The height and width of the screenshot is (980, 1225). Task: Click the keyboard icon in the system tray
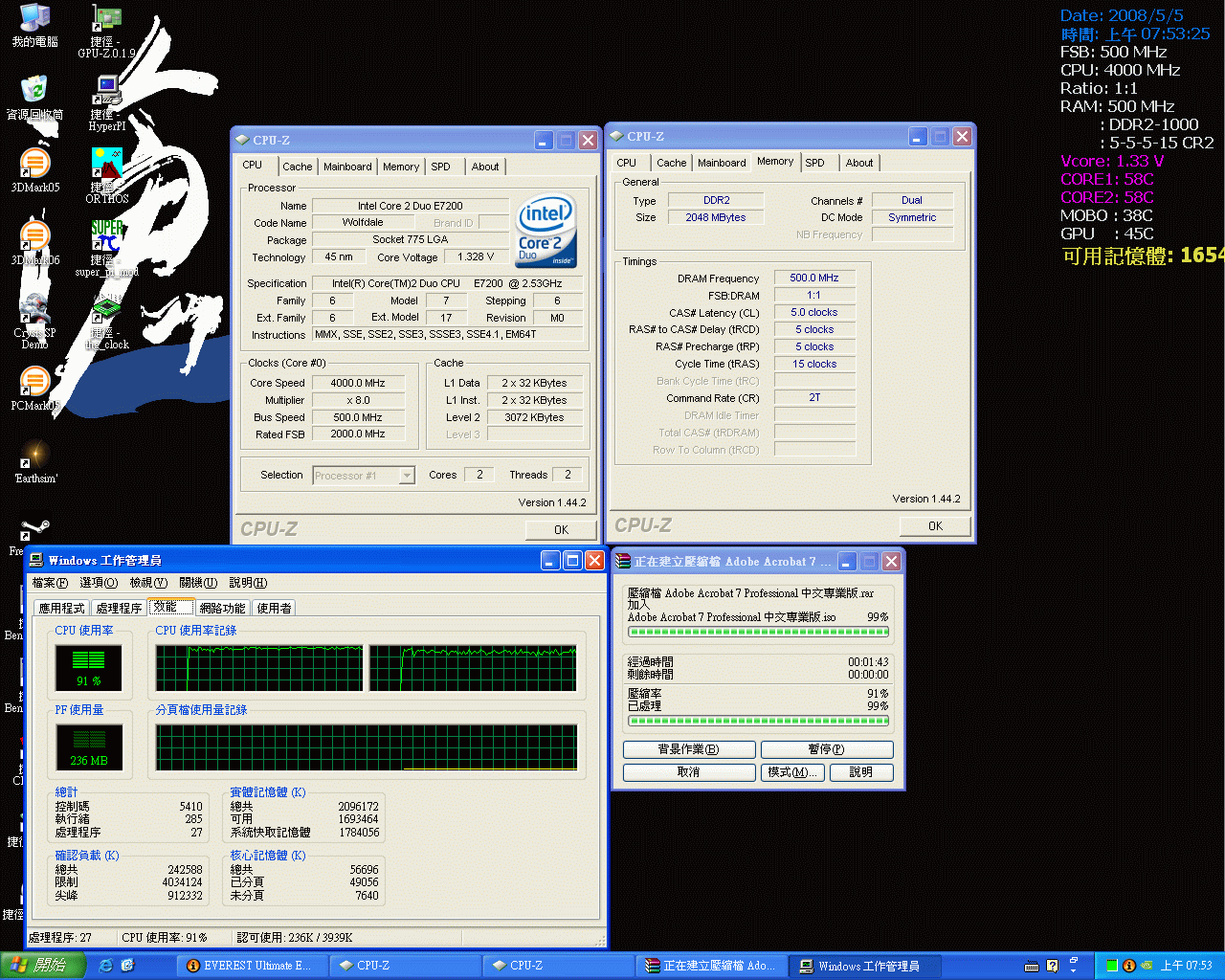(x=1032, y=966)
